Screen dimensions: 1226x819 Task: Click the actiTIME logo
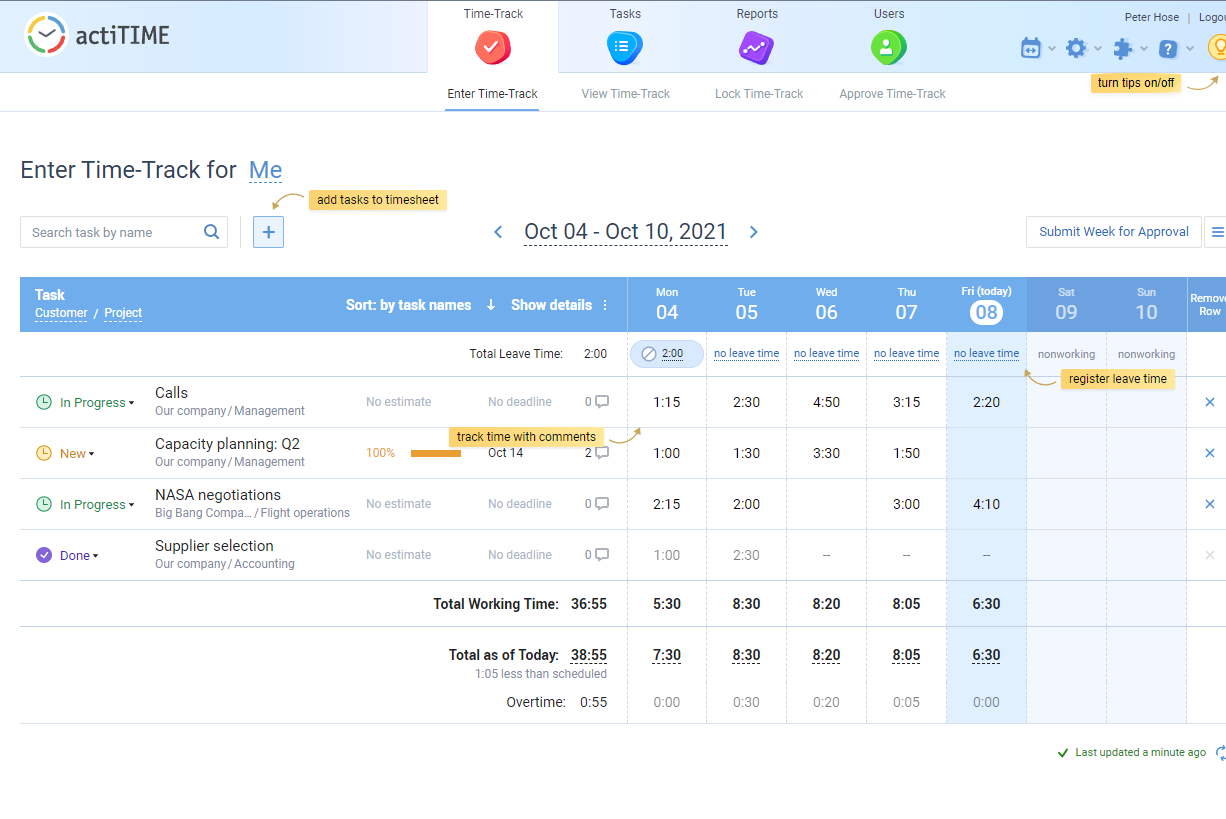click(97, 35)
